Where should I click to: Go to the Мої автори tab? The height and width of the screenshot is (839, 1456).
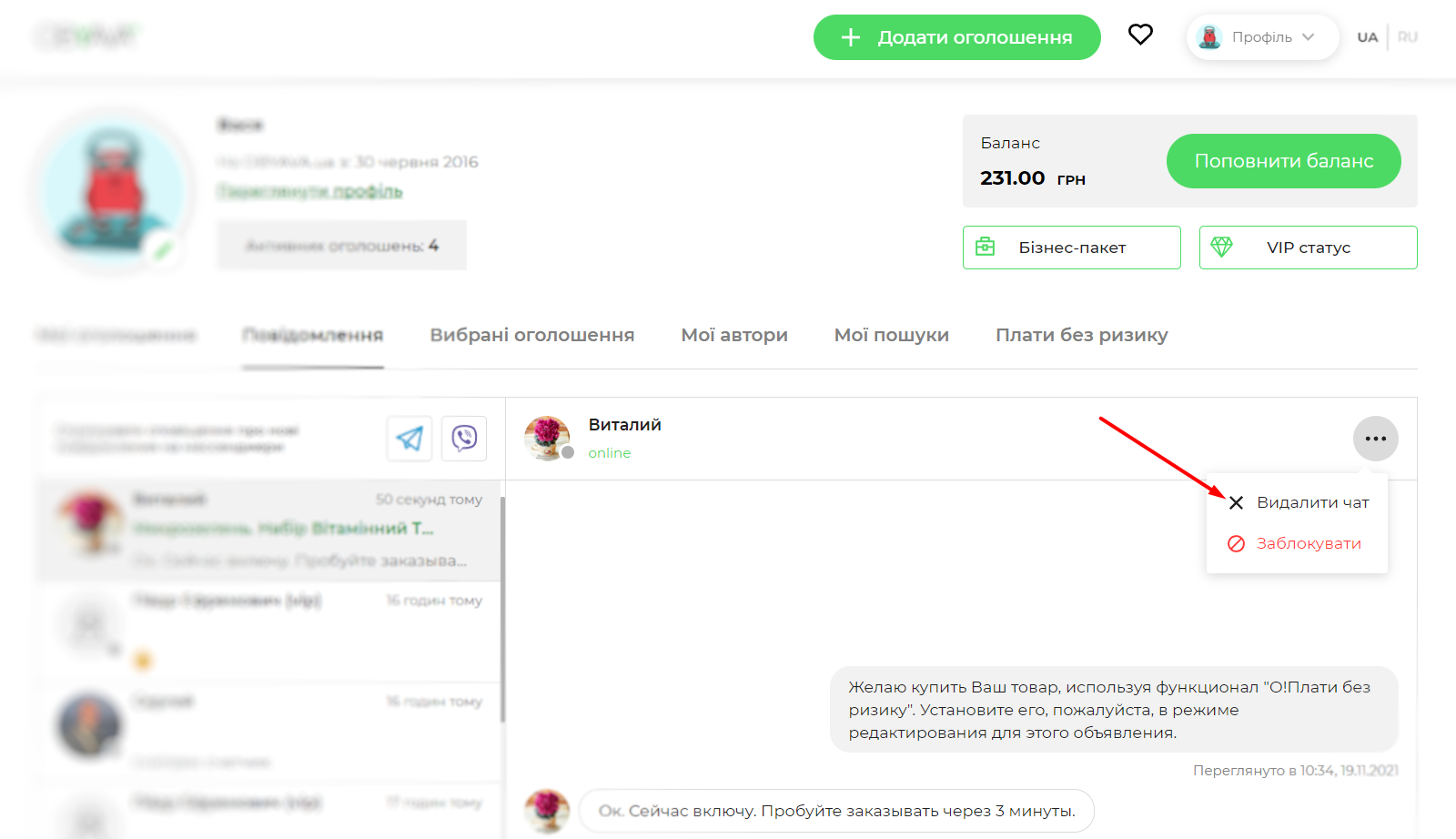733,335
